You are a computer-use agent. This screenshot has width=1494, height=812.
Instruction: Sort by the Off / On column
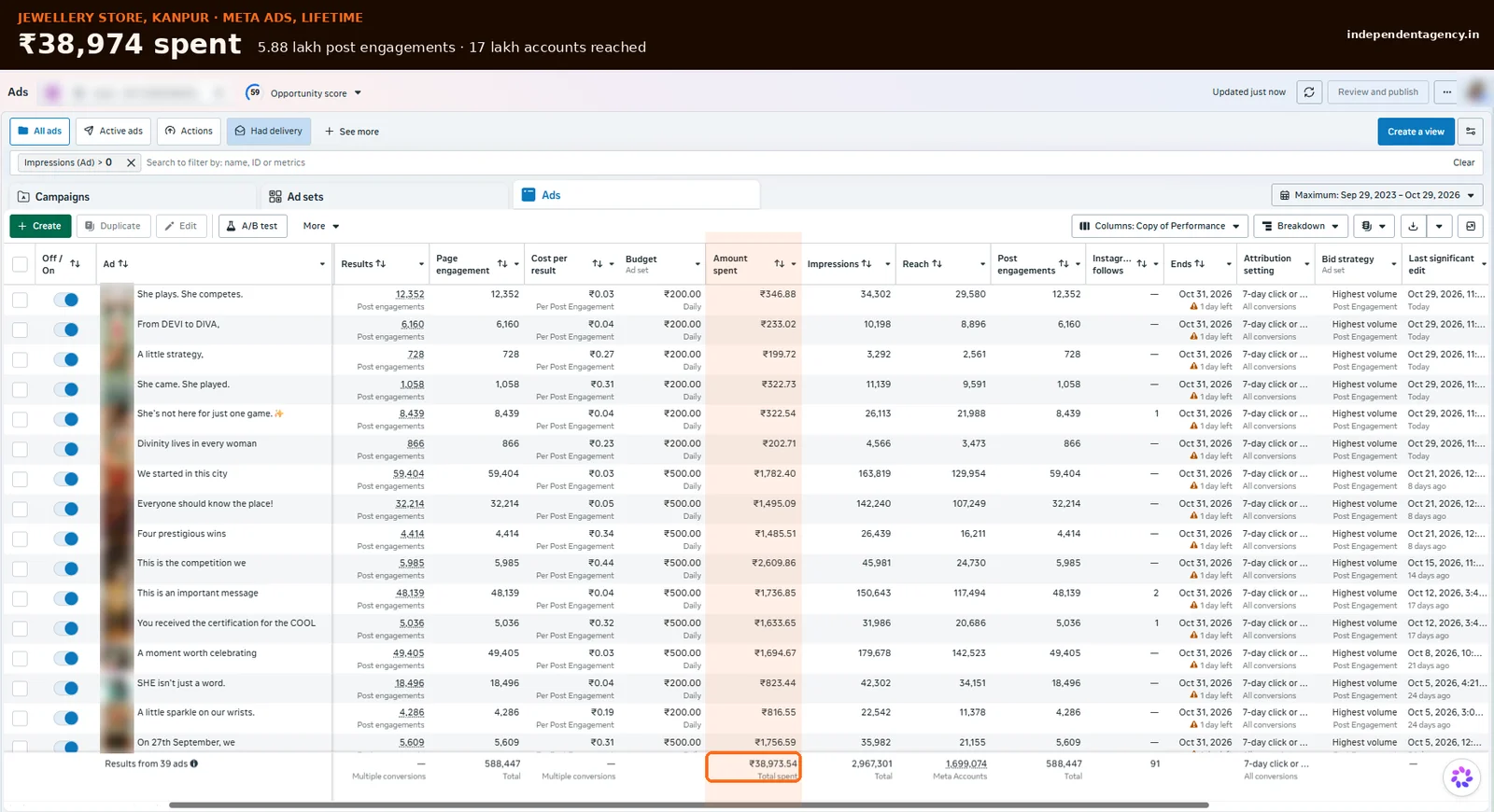coord(76,264)
